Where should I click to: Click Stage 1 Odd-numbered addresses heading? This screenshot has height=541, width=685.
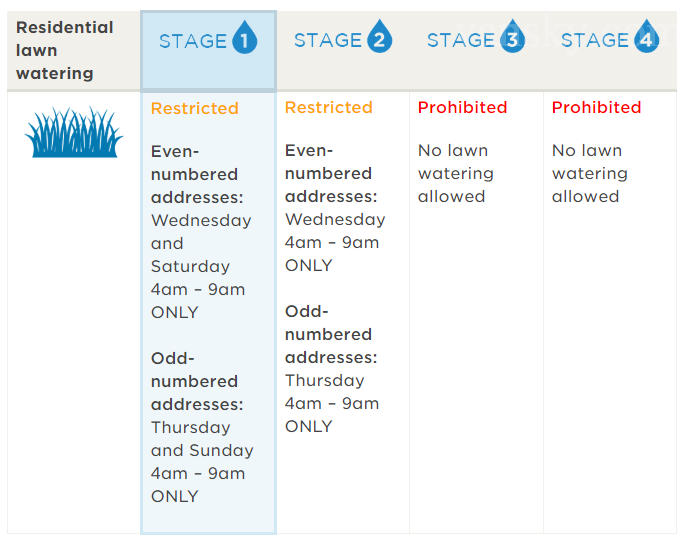pos(197,381)
